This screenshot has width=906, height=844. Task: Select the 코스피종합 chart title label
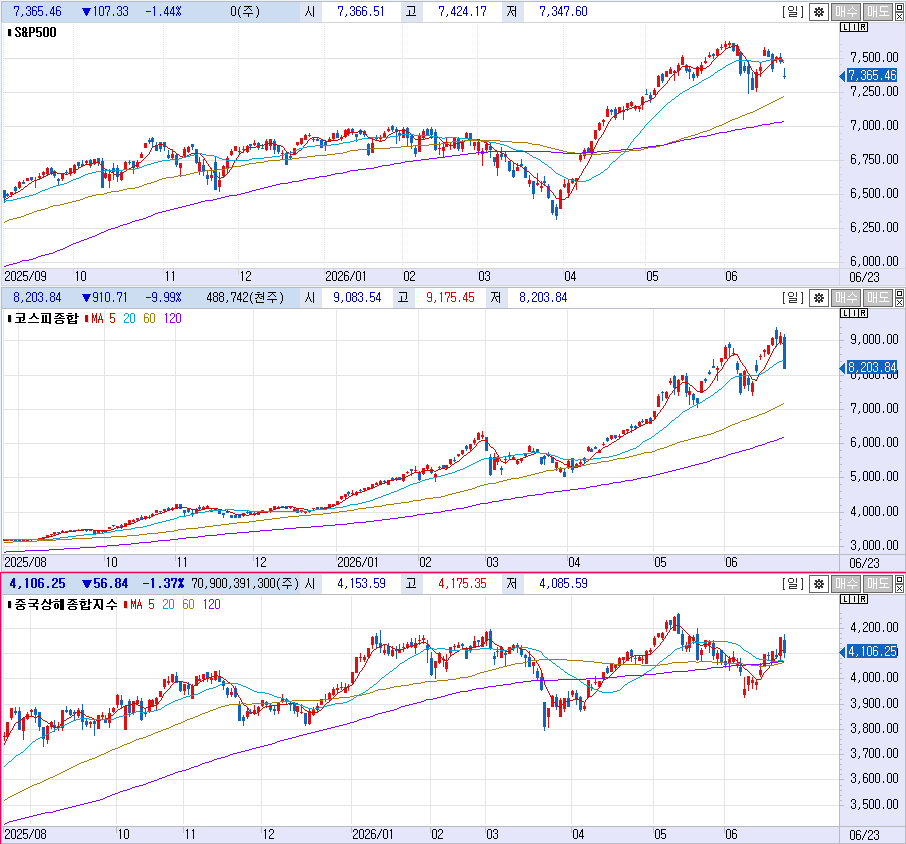46,318
